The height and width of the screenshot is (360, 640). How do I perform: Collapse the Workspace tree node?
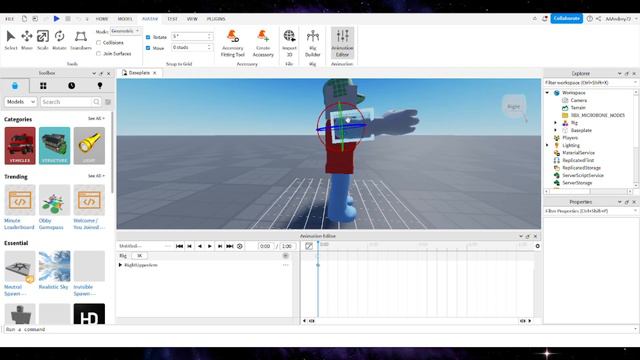pos(547,93)
